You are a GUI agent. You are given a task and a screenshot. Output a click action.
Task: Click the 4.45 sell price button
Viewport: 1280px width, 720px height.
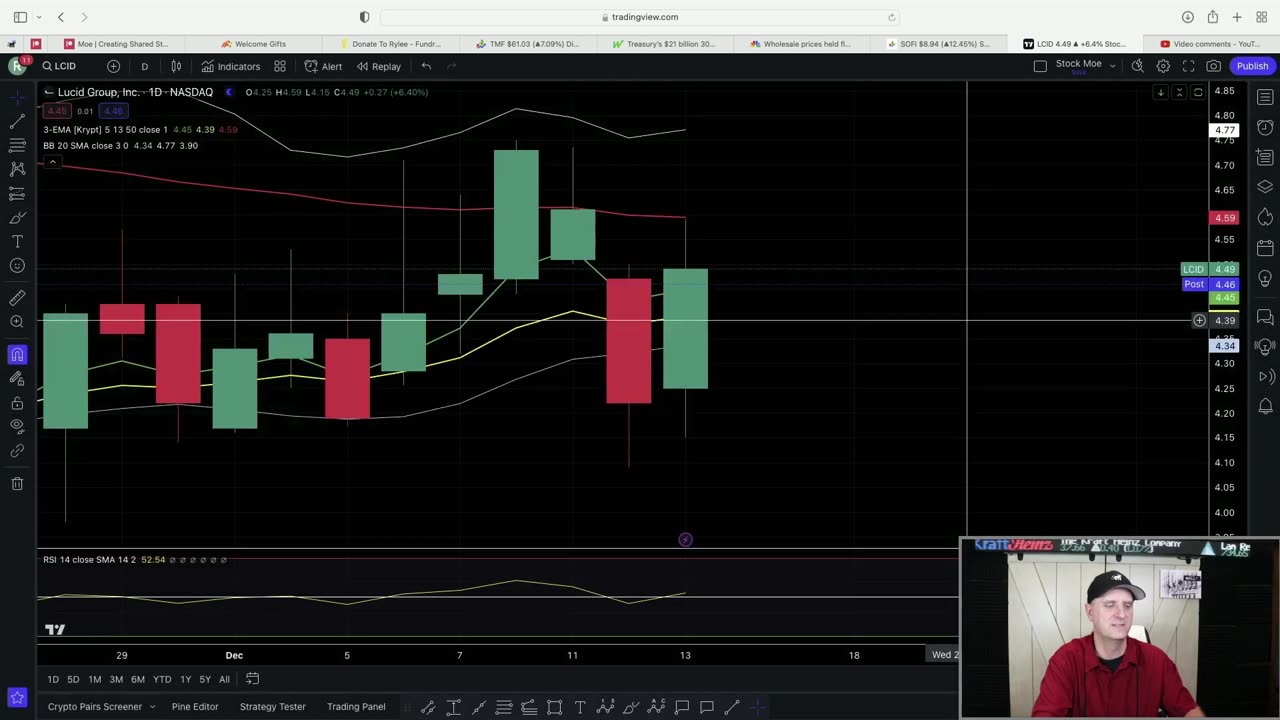point(55,111)
